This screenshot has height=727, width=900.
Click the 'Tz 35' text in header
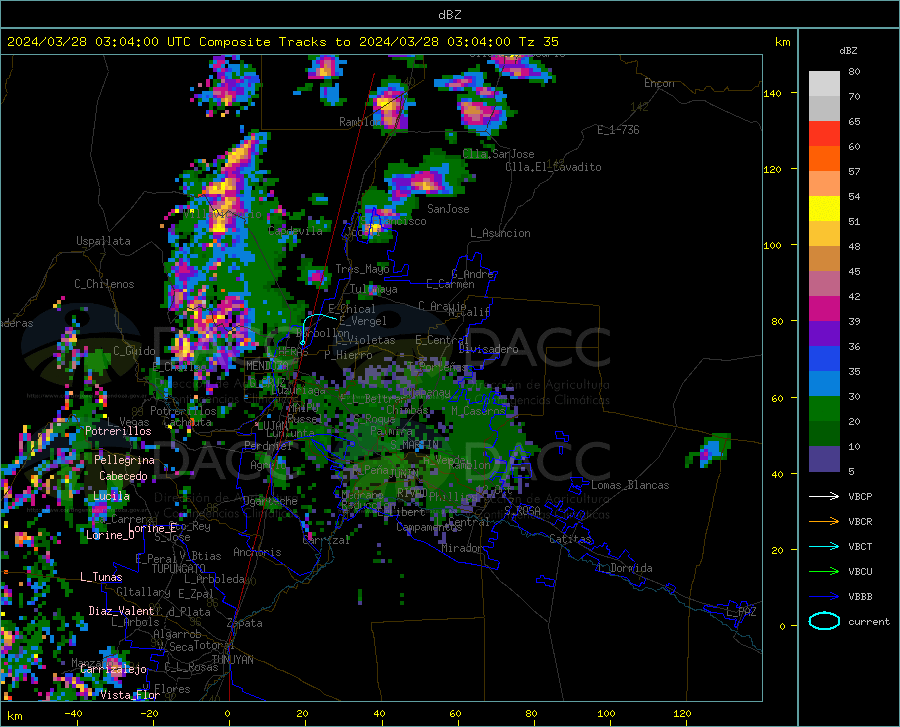538,42
